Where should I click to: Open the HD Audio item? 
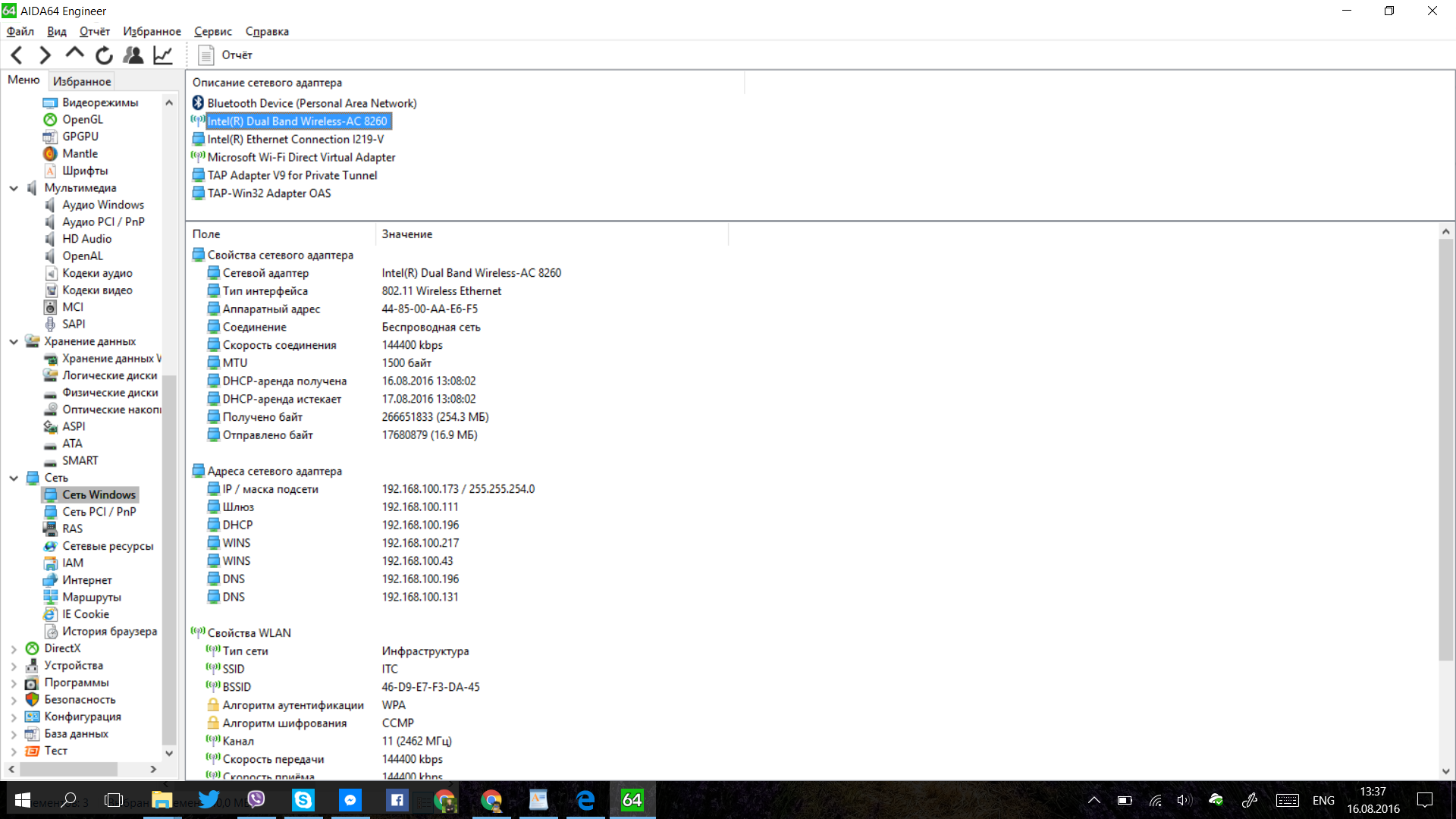tap(86, 239)
